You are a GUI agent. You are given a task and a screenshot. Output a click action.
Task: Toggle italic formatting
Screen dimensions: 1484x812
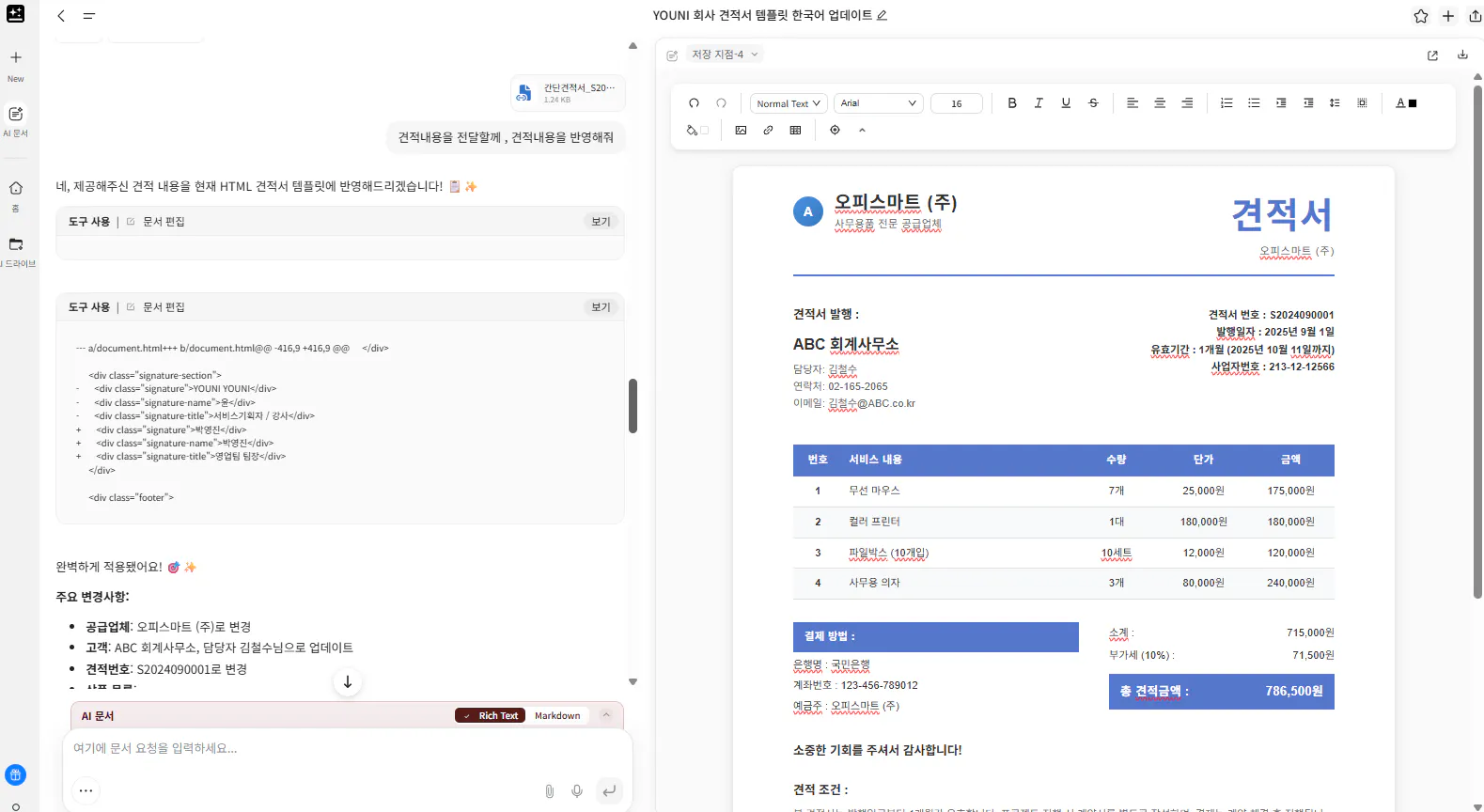[1039, 103]
